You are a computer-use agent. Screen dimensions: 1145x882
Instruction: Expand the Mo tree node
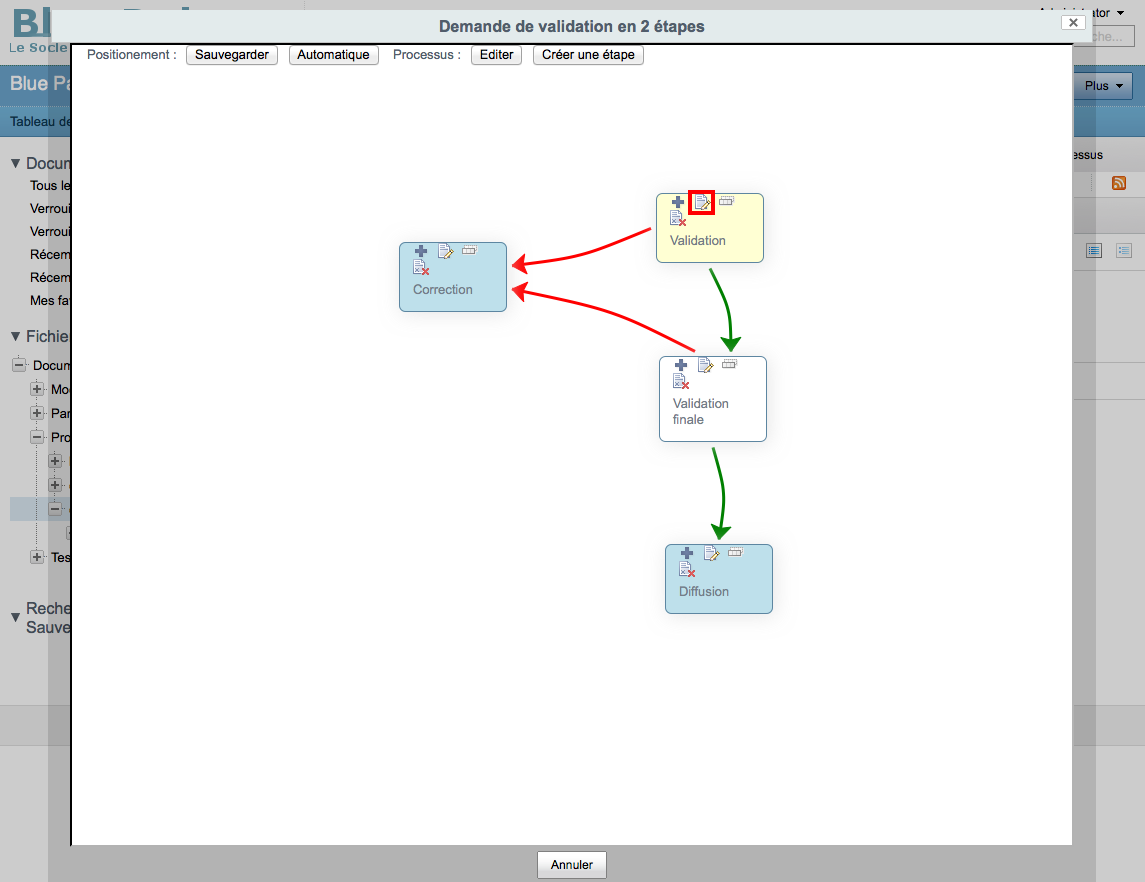point(37,389)
